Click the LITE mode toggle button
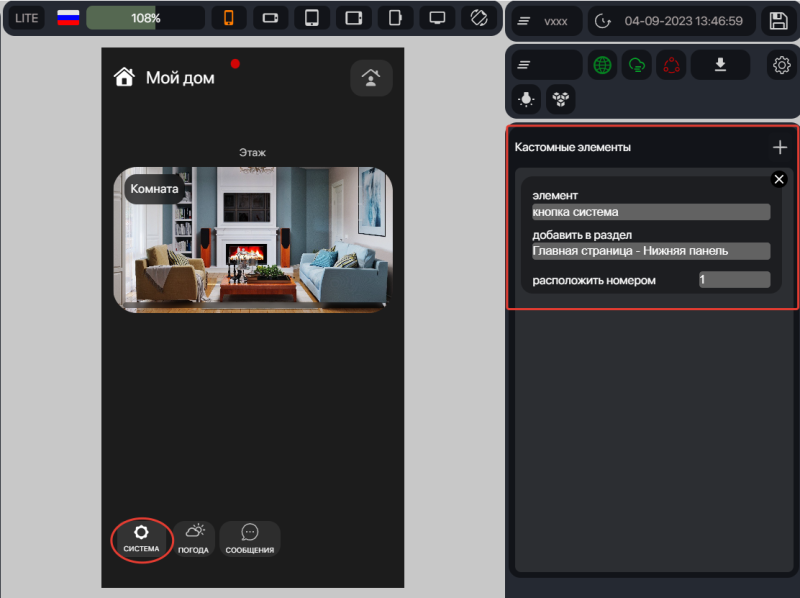Screen dimensions: 800x598 click(27, 18)
